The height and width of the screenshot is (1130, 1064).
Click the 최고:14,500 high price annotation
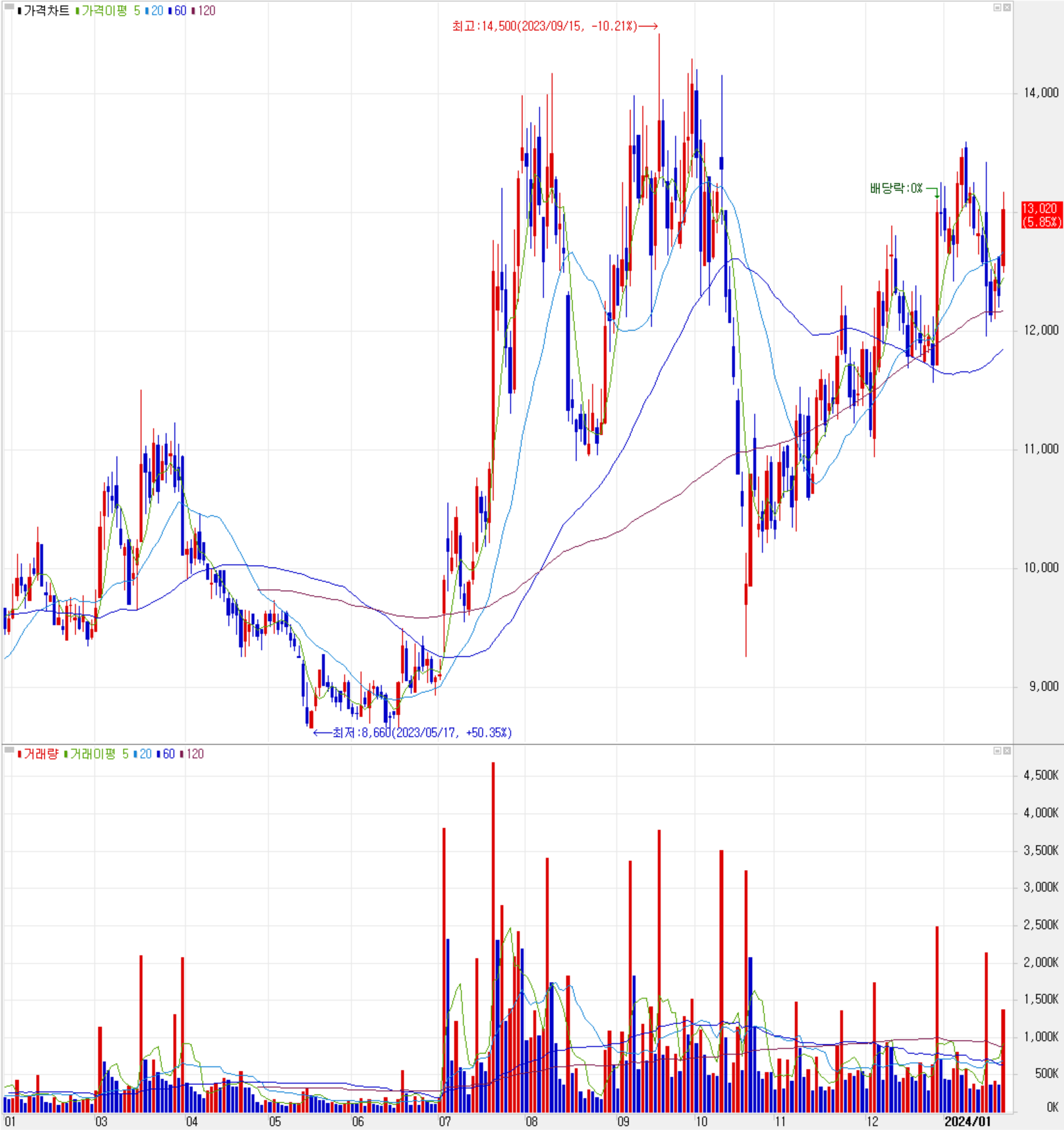click(555, 26)
